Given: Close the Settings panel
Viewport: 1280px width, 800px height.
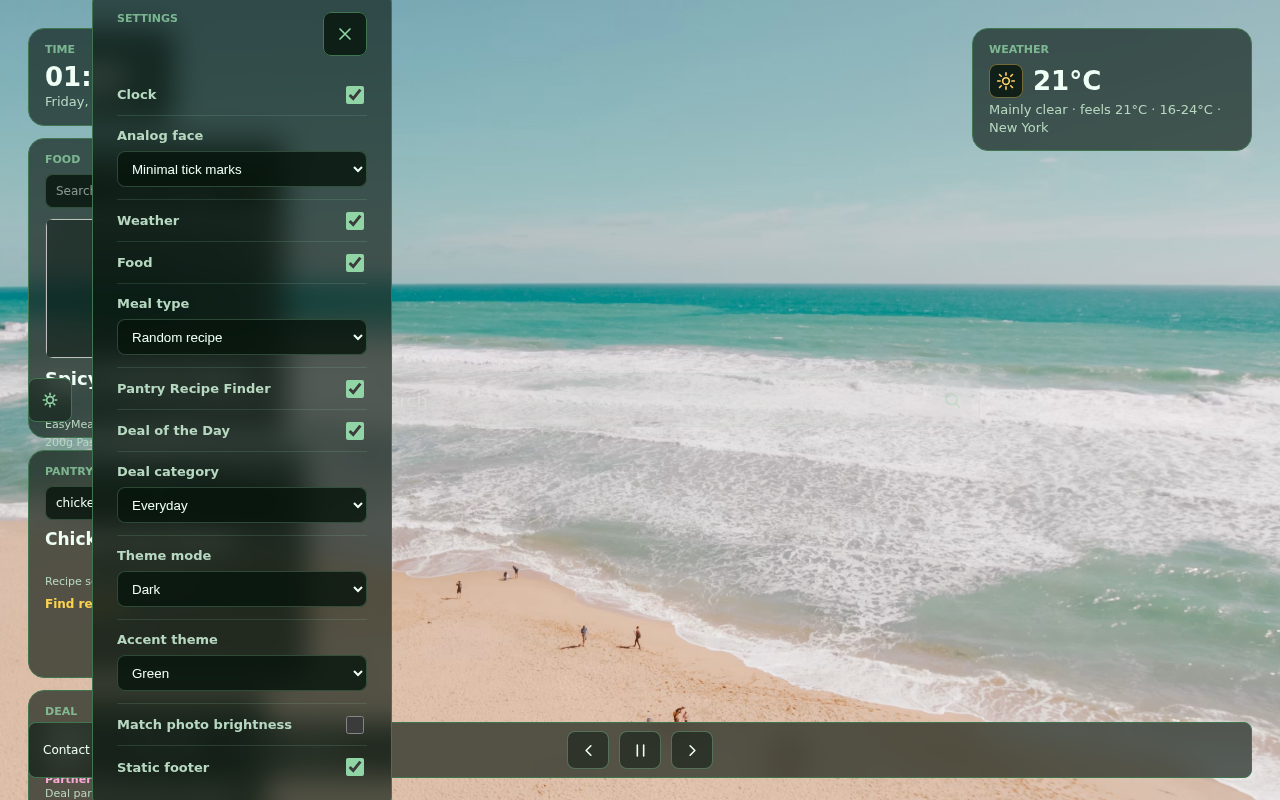Looking at the screenshot, I should (x=345, y=34).
